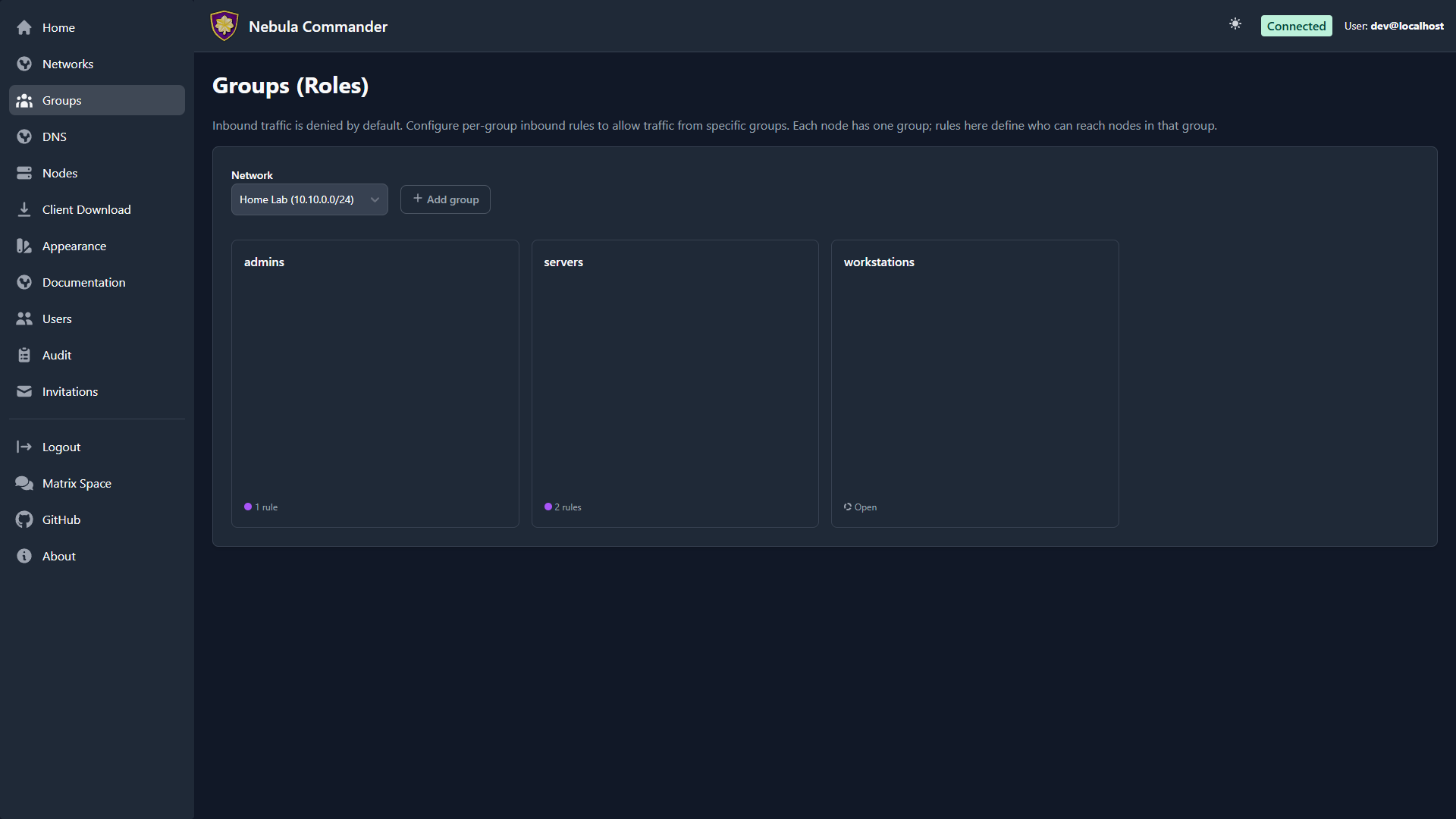
Task: Click the Home house icon in sidebar
Action: 24,27
